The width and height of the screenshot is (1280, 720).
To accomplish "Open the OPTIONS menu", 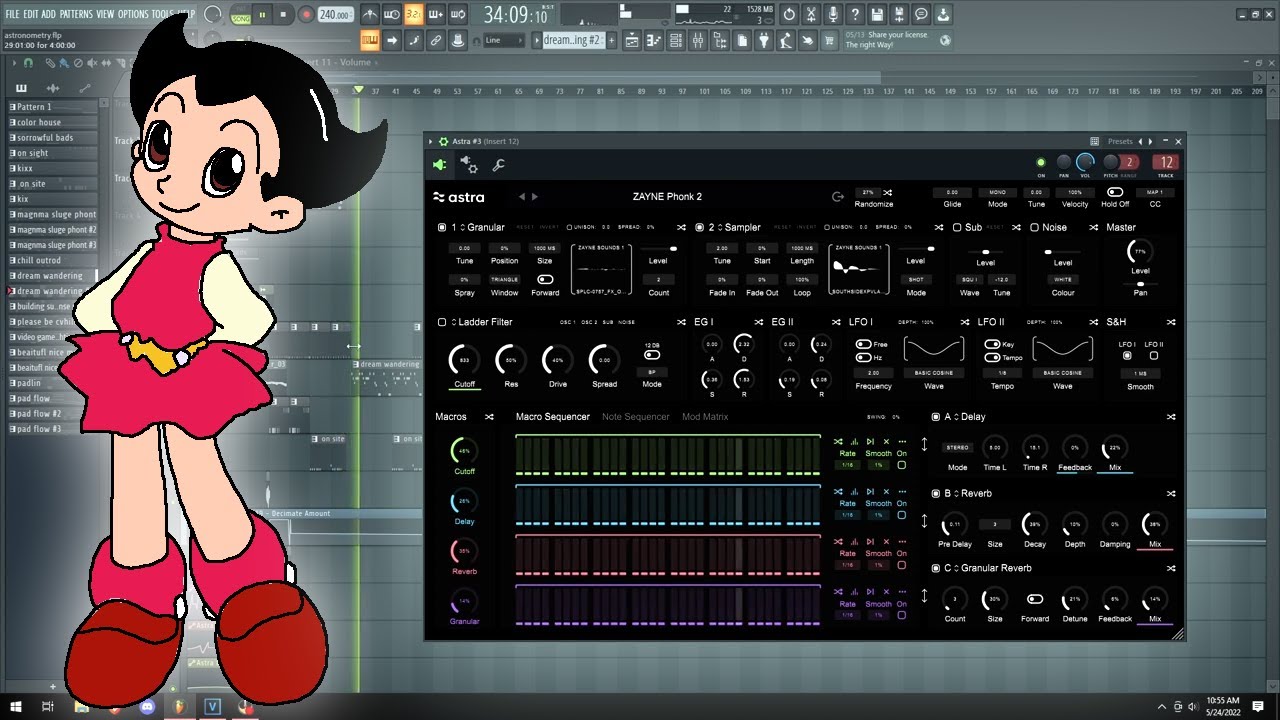I will [x=133, y=14].
